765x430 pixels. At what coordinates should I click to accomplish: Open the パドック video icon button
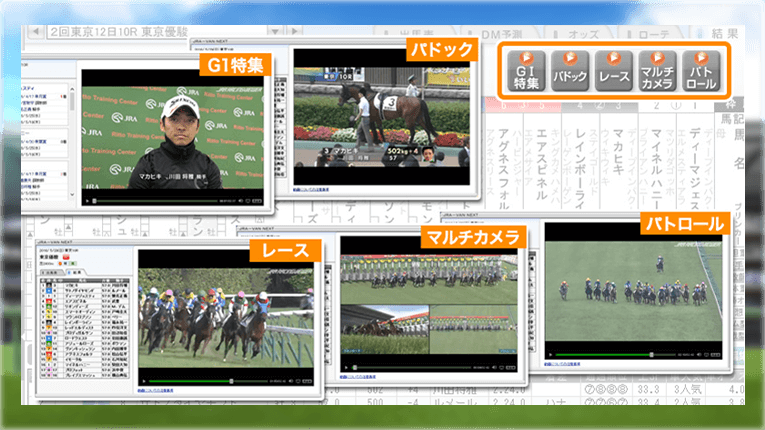(x=569, y=71)
